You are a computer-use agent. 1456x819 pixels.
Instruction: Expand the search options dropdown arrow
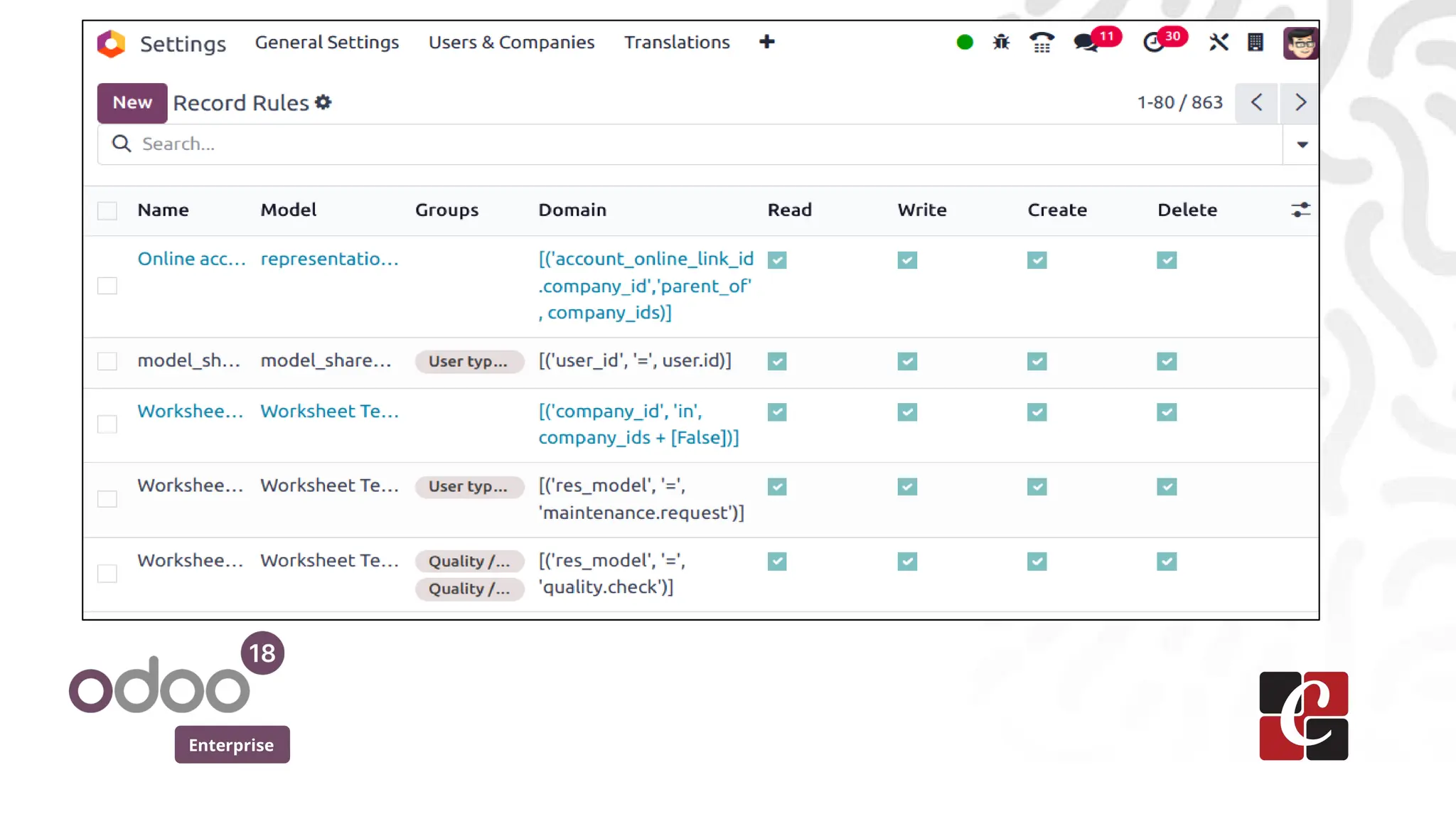point(1302,144)
